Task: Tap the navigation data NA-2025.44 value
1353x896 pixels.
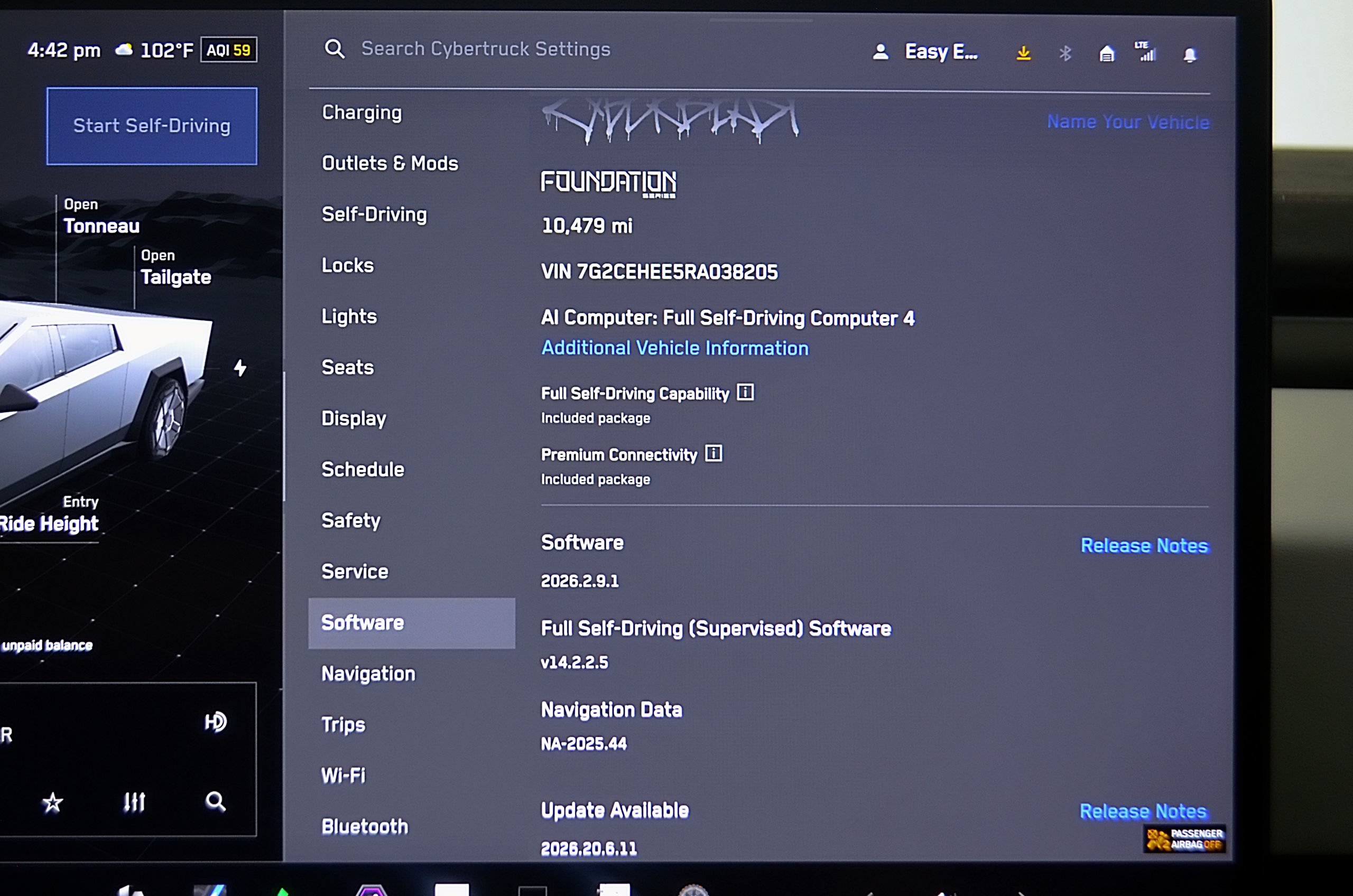Action: (x=583, y=743)
